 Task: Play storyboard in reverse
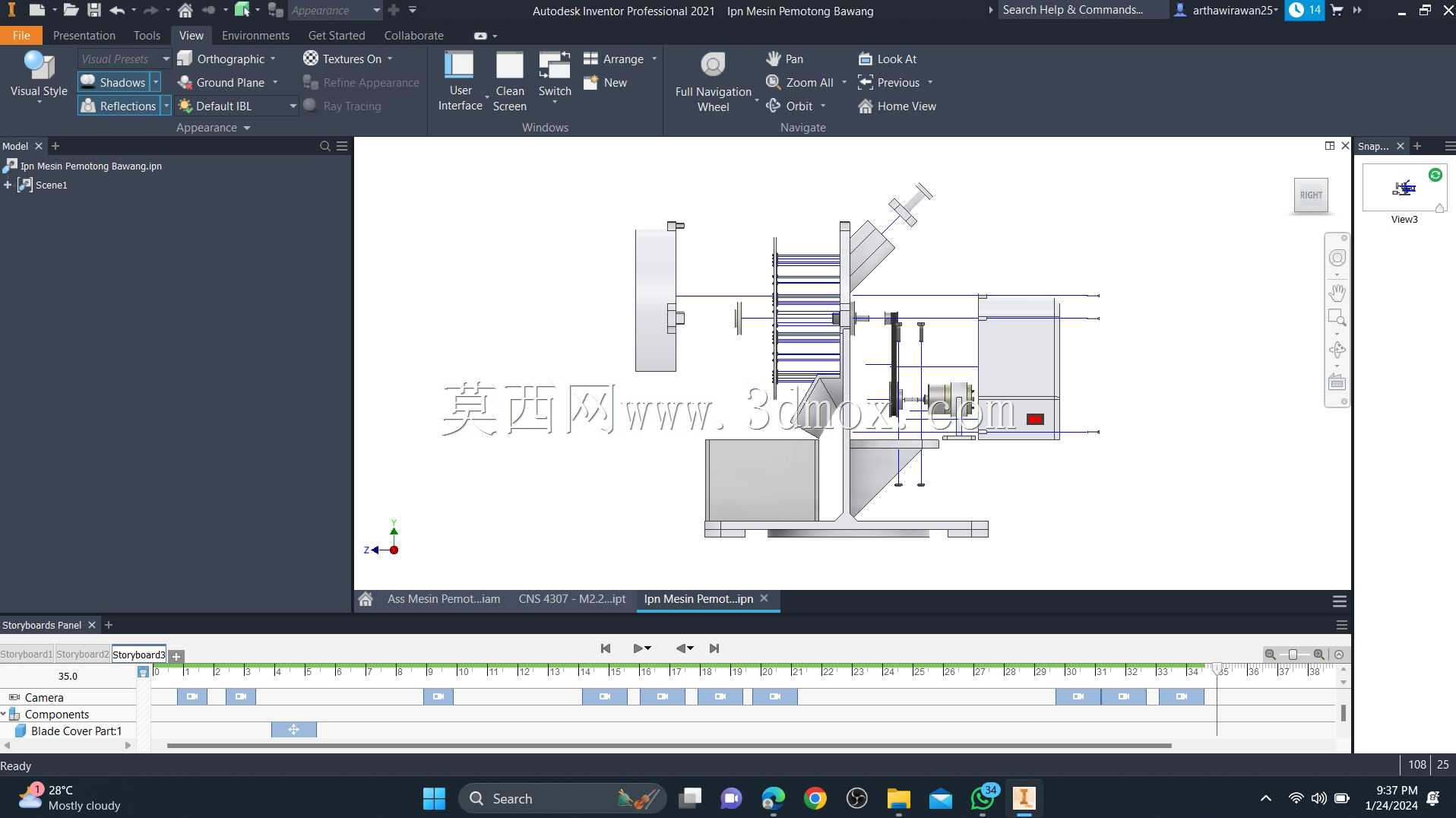(x=681, y=648)
